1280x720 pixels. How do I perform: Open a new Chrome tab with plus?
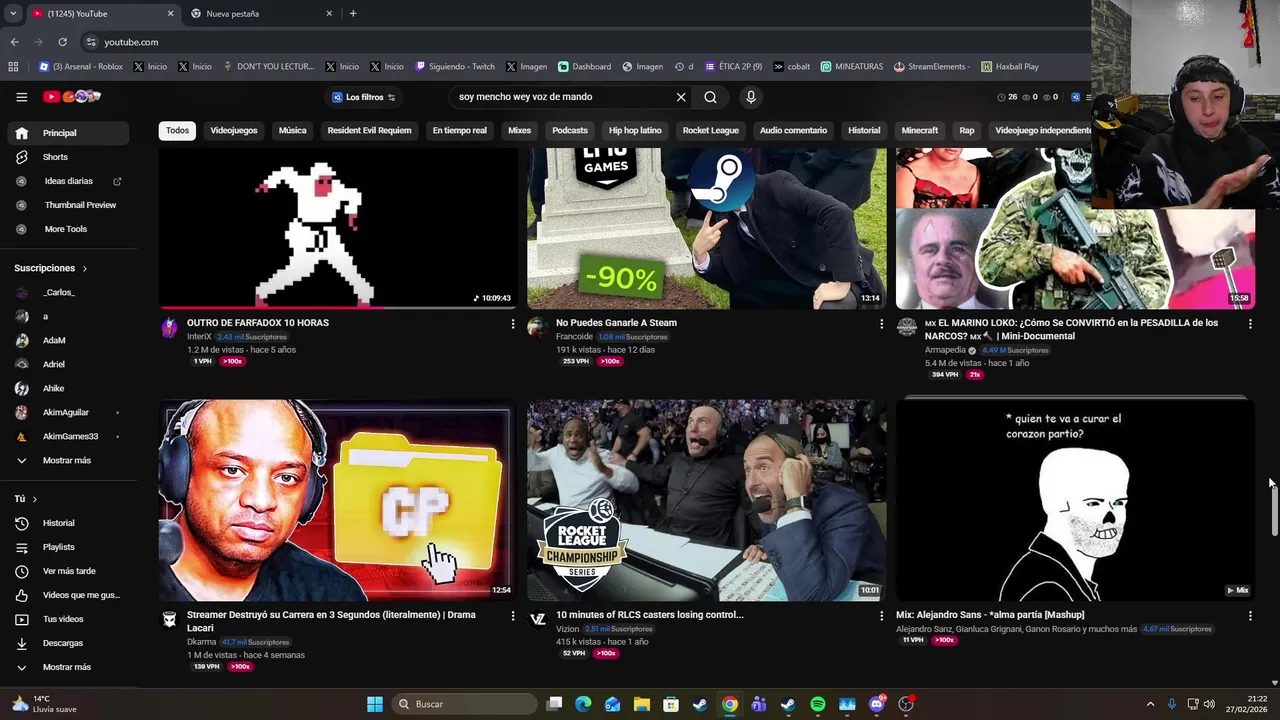tap(353, 13)
